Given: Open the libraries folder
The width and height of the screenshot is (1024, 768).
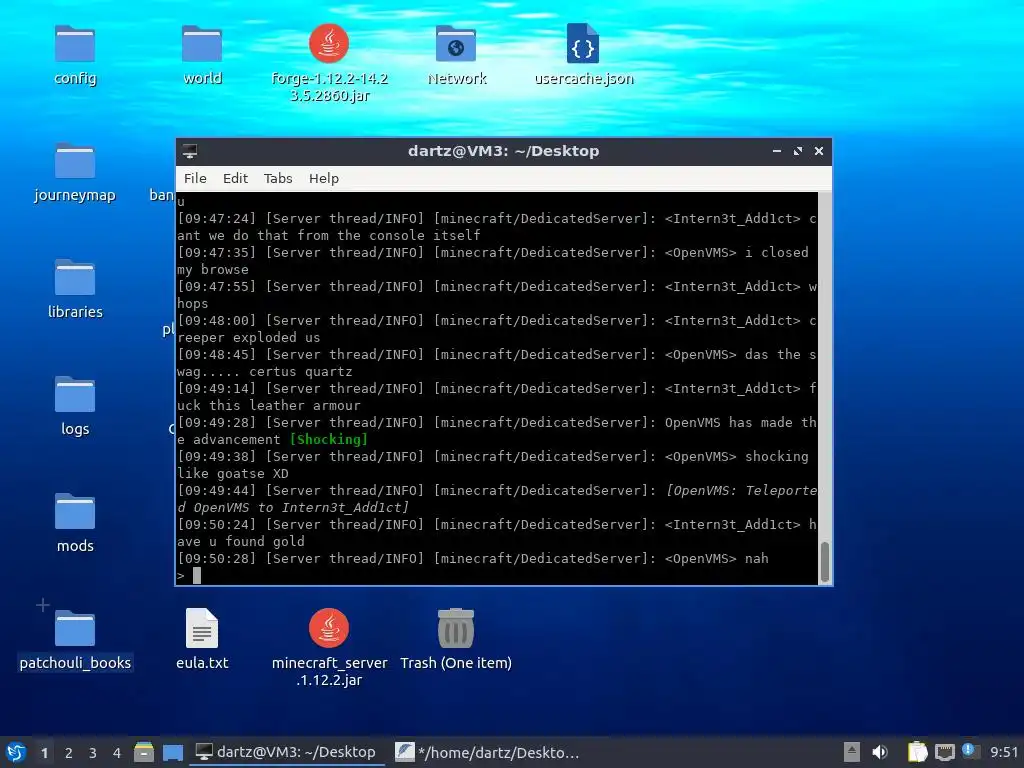Looking at the screenshot, I should coord(75,278).
